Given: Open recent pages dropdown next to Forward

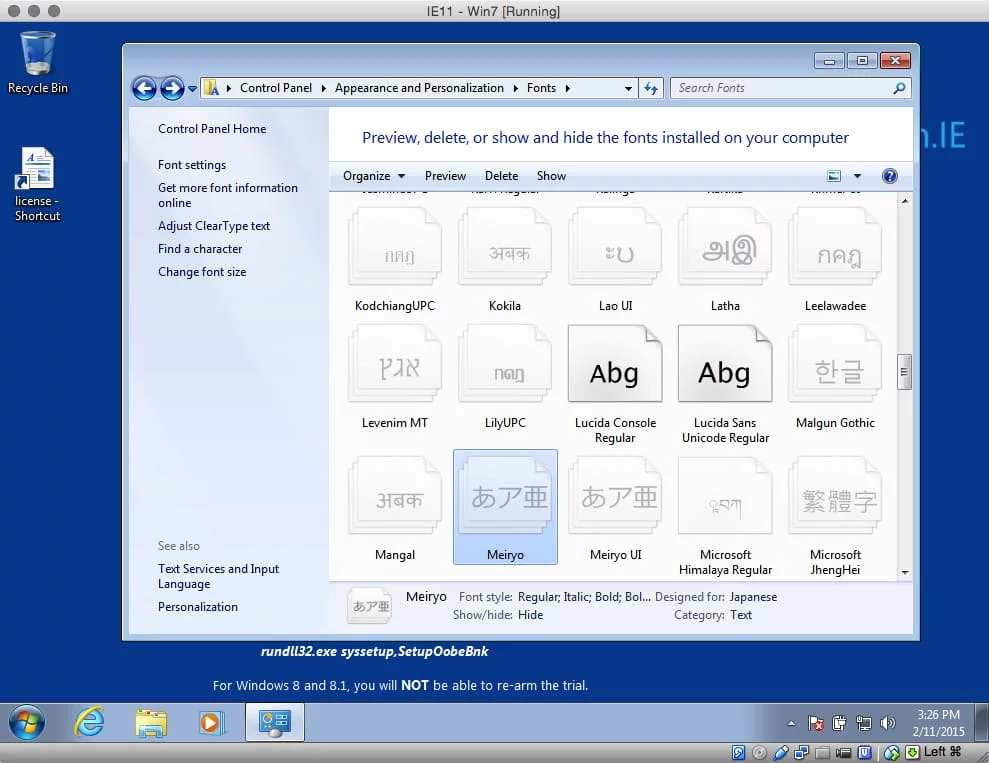Looking at the screenshot, I should click(x=192, y=89).
